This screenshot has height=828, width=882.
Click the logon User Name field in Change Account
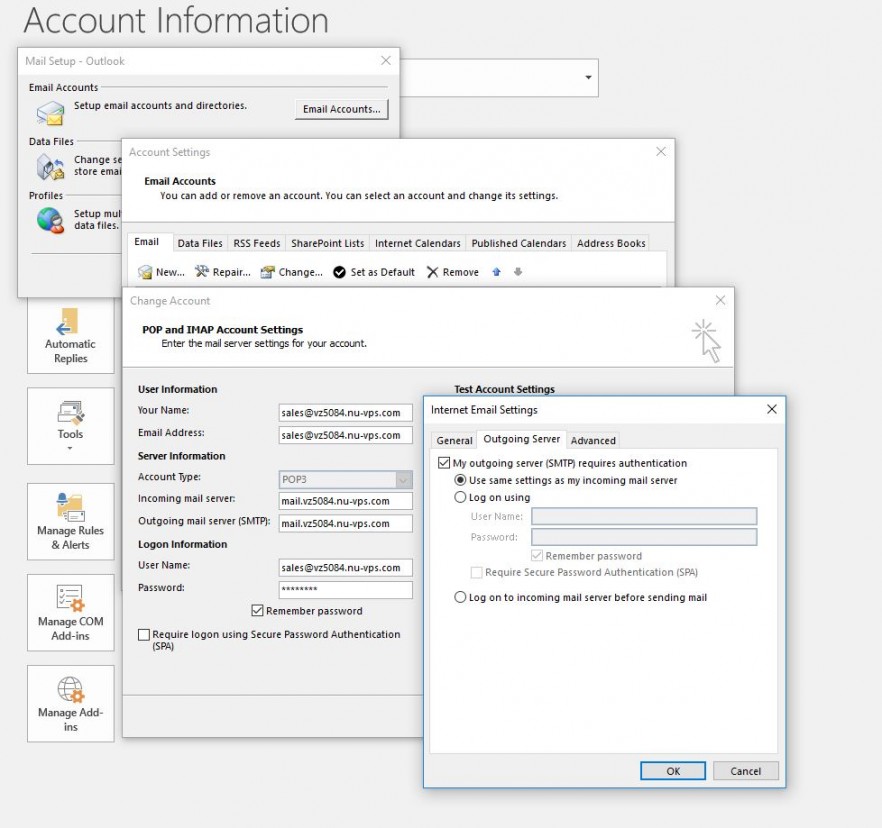coord(345,568)
